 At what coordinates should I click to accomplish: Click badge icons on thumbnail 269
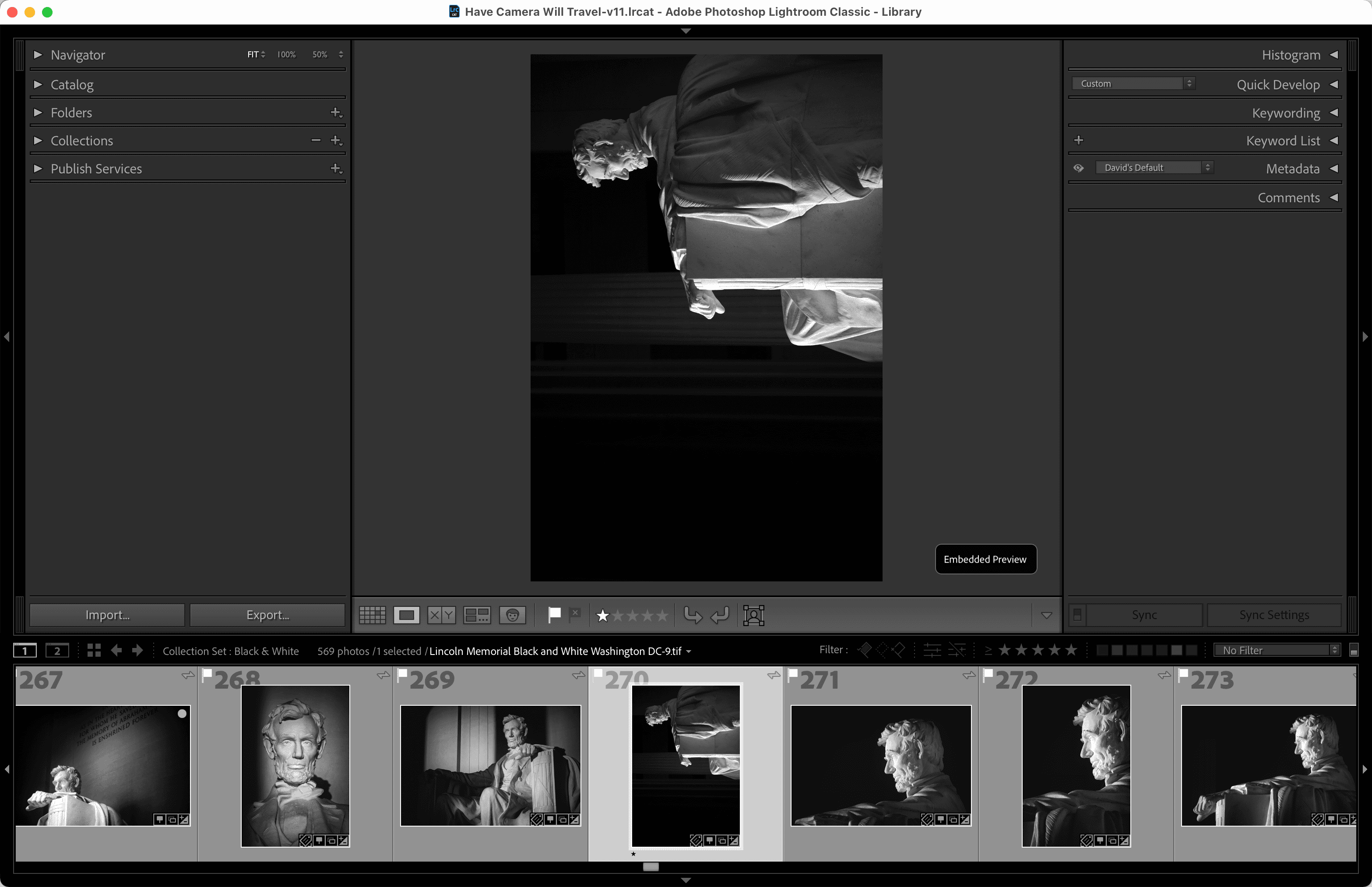coord(555,819)
